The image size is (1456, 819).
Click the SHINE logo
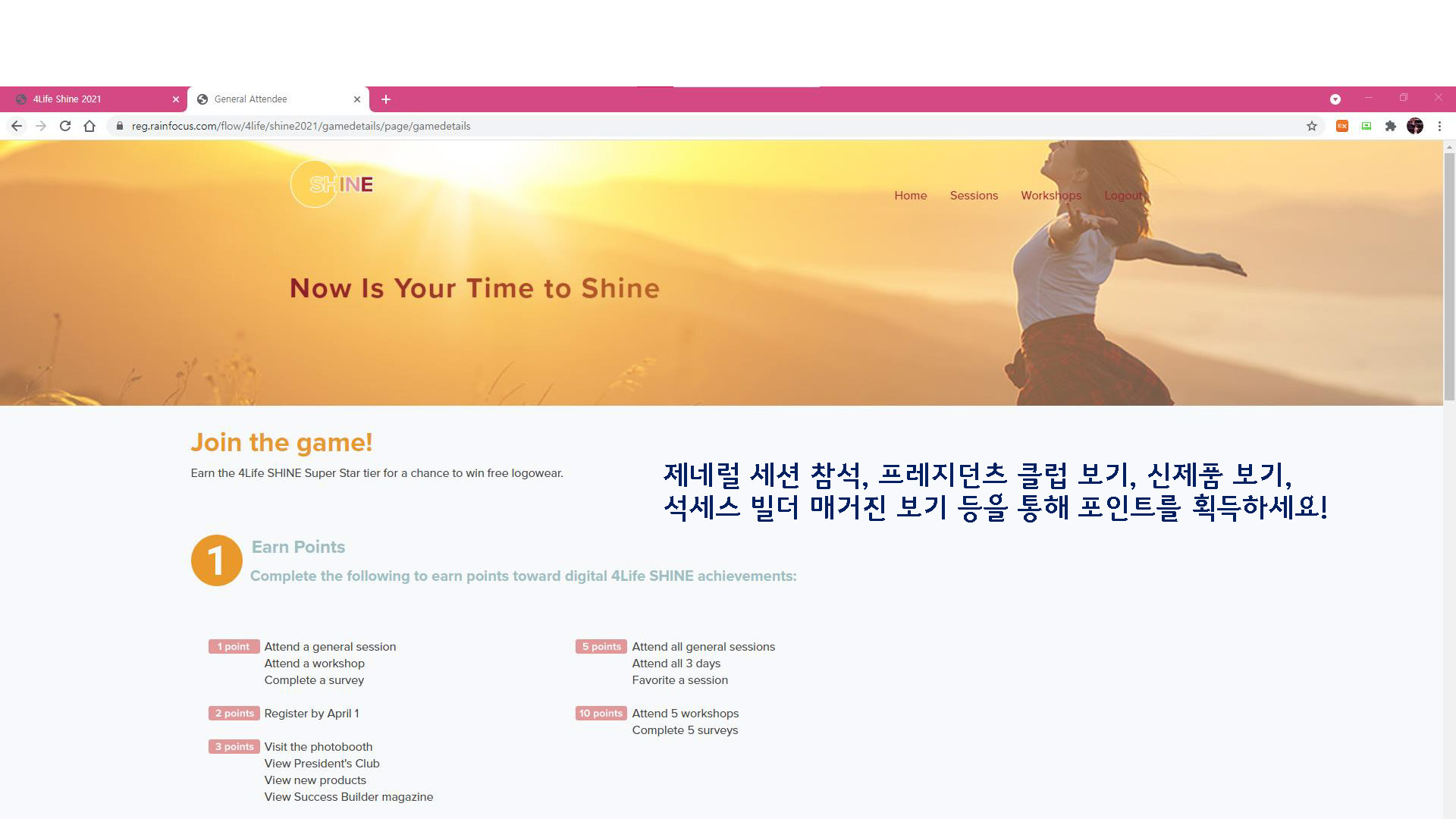click(x=332, y=184)
